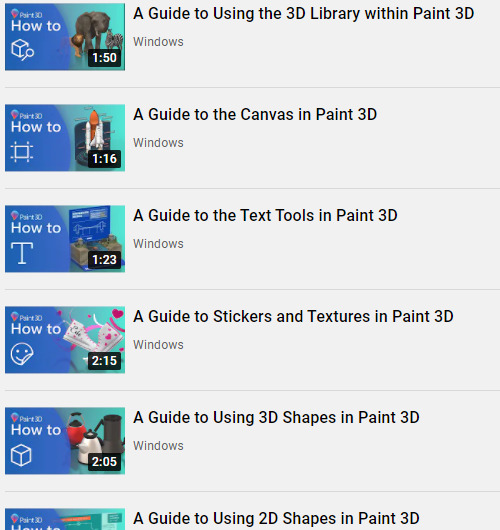This screenshot has width=500, height=530.
Task: Open "A Guide to Using the 3D Library within Paint 3D"
Action: [x=304, y=14]
